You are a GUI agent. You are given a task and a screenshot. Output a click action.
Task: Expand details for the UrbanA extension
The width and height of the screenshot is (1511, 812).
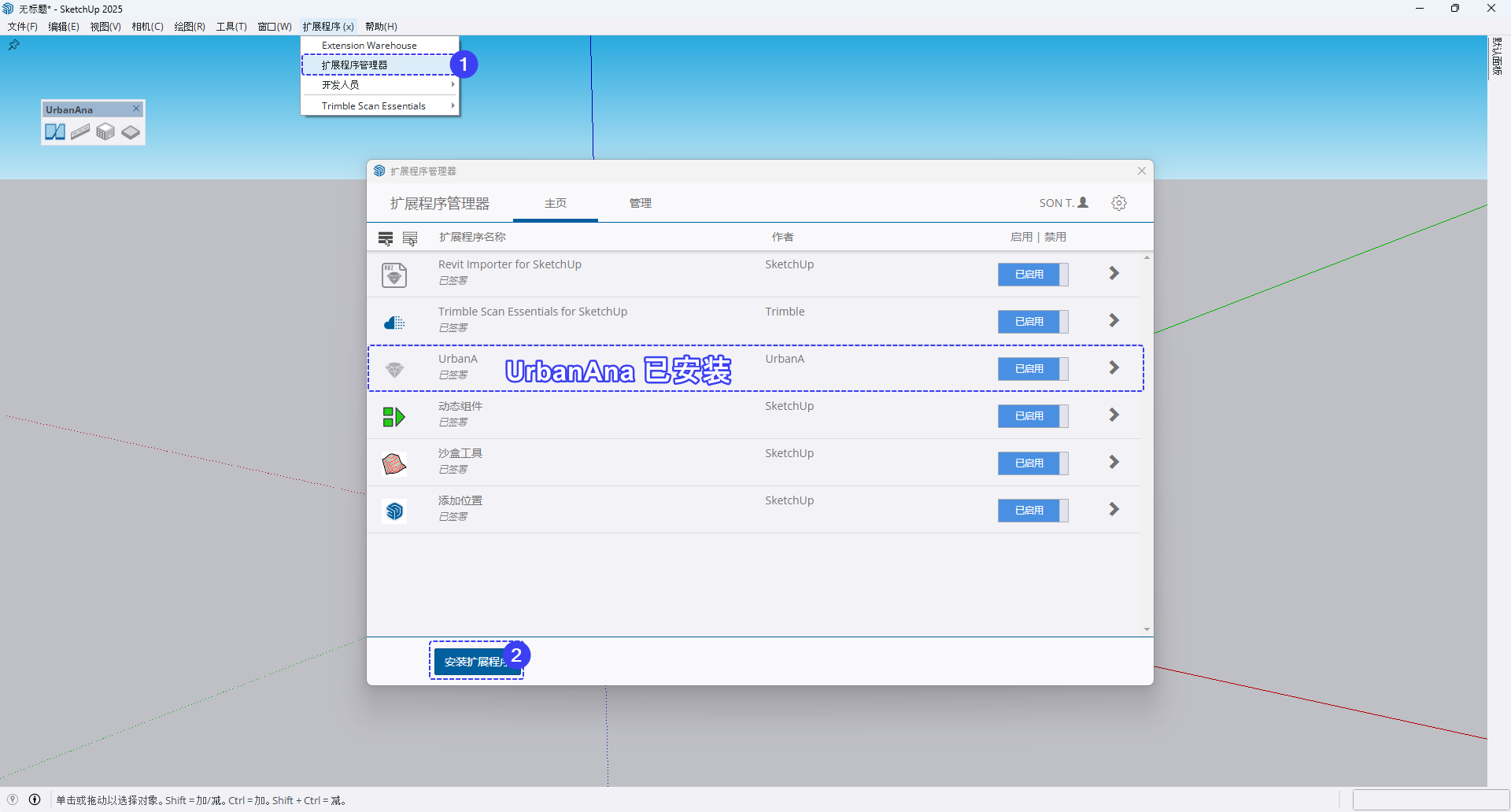(x=1114, y=367)
